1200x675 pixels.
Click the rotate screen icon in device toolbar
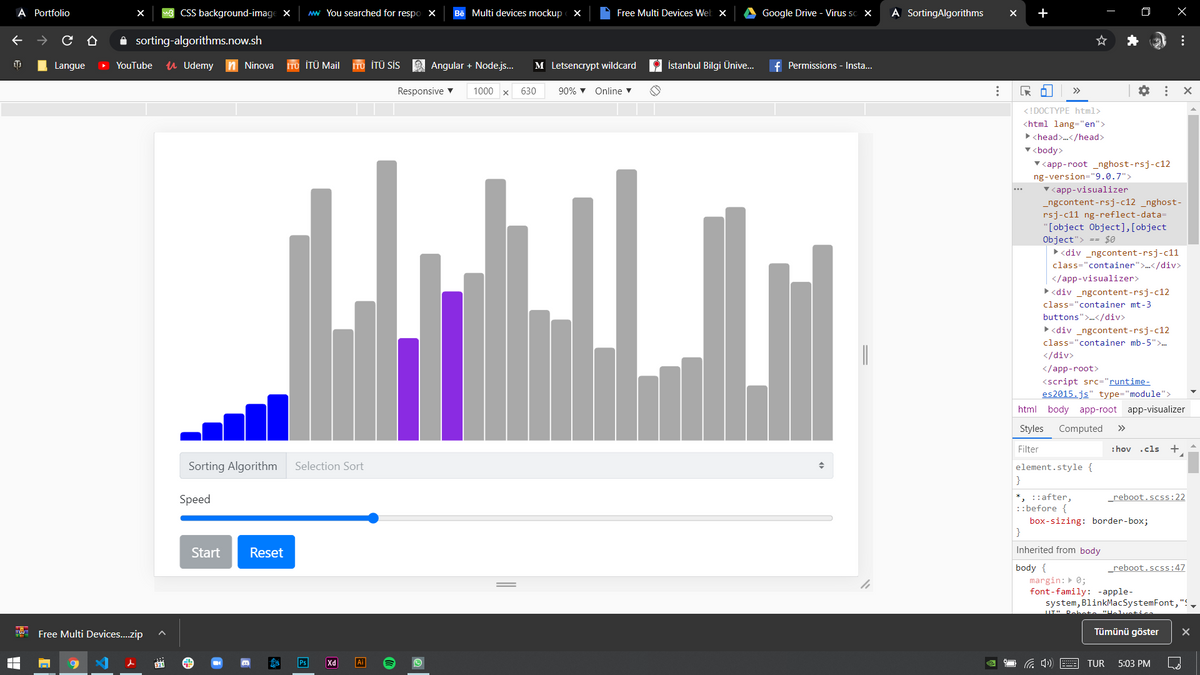click(x=655, y=91)
